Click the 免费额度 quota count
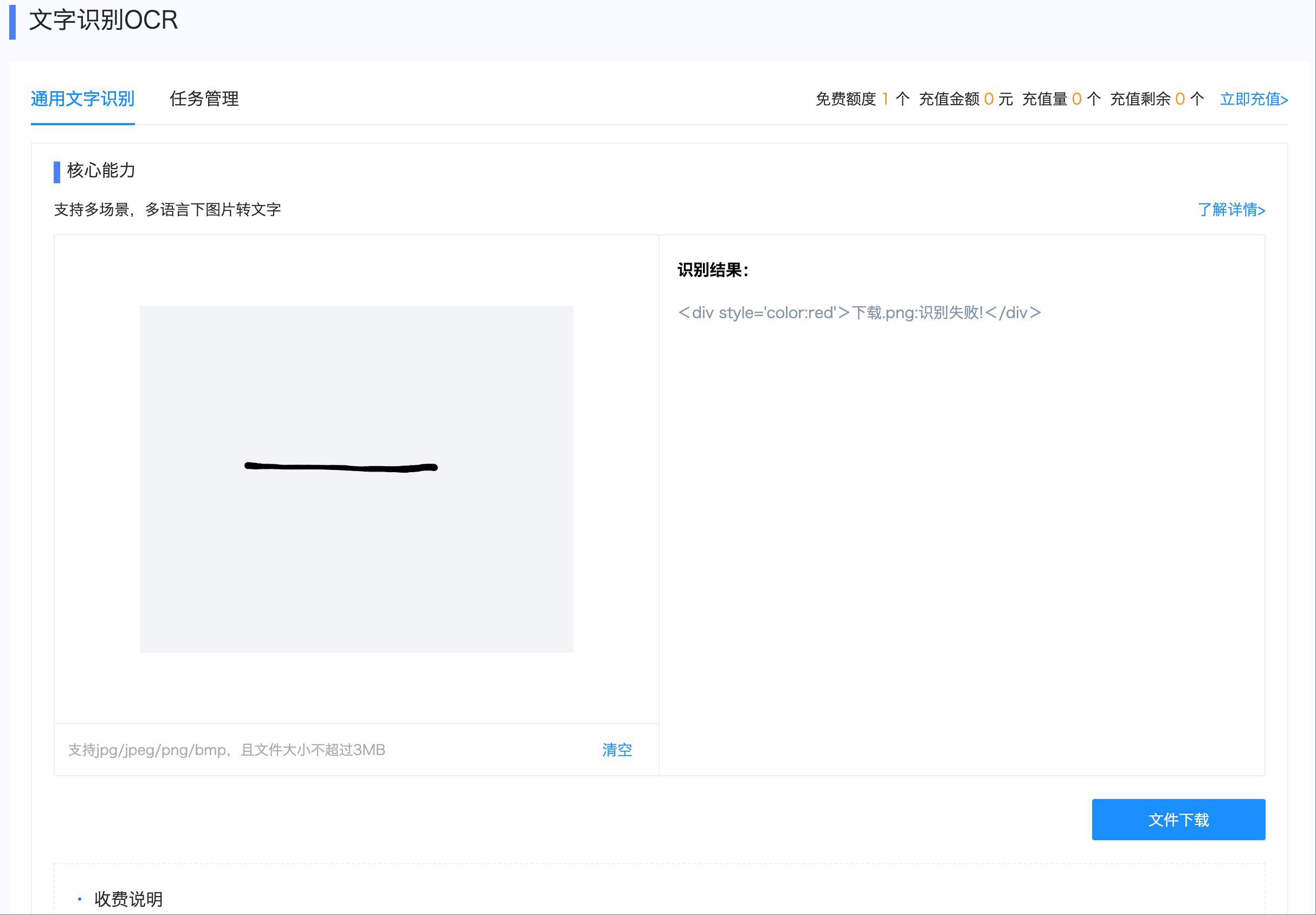 [x=885, y=99]
